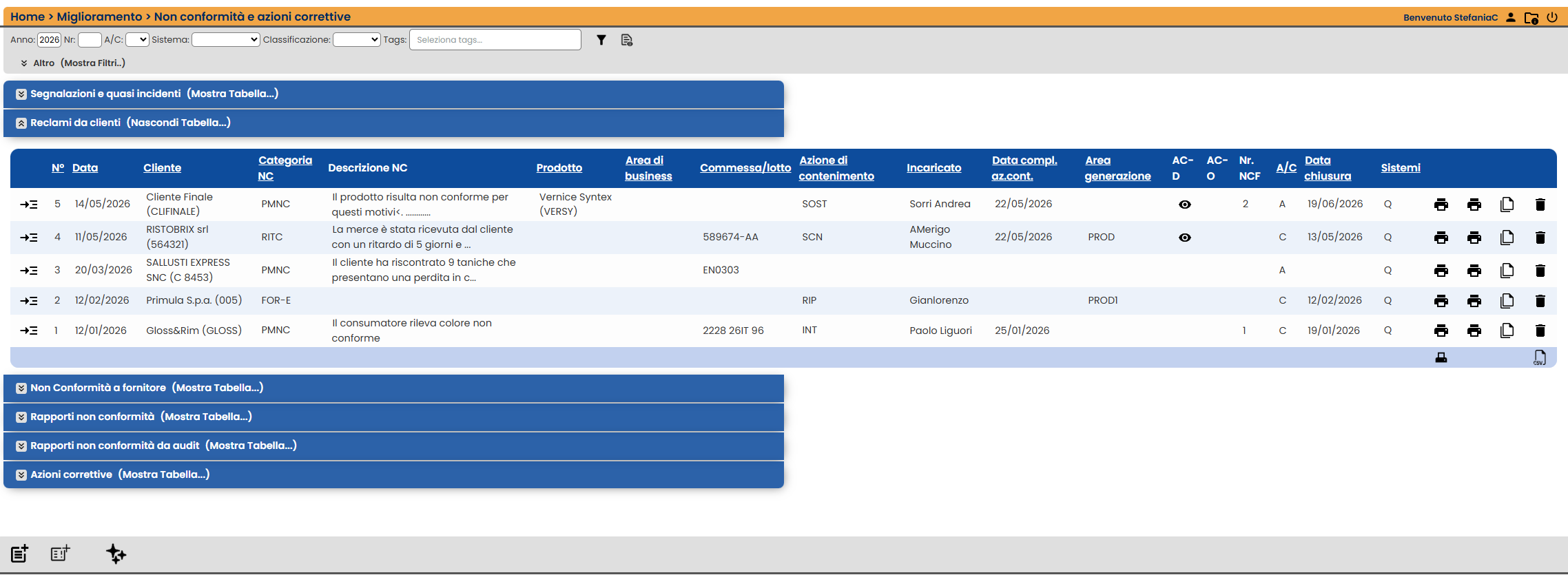Add a new record with the filled document-plus icon
Viewport: 1568px width, 575px height.
(x=19, y=554)
